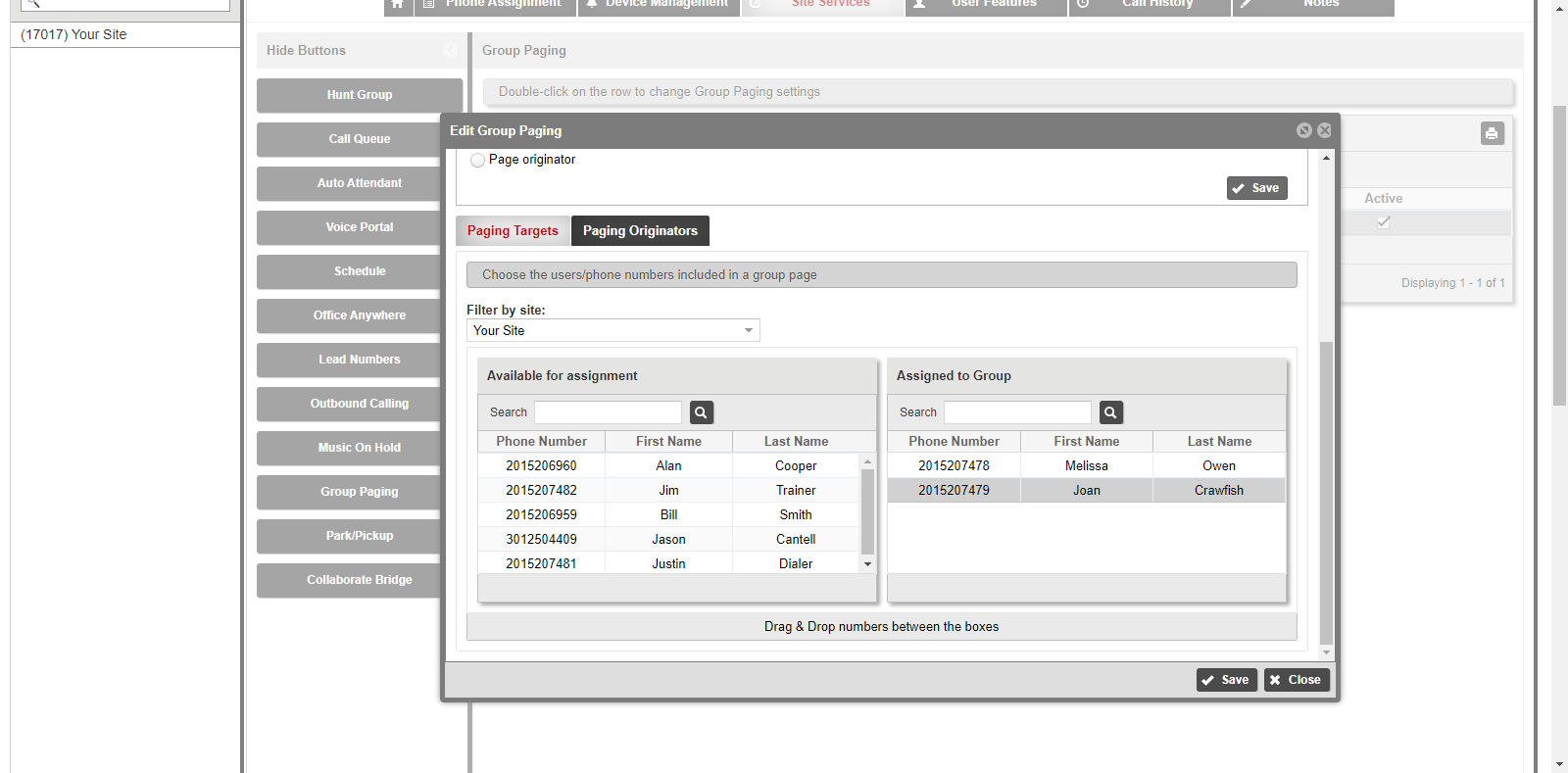1568x773 pixels.
Task: Sort available list by Phone Number header
Action: click(541, 442)
